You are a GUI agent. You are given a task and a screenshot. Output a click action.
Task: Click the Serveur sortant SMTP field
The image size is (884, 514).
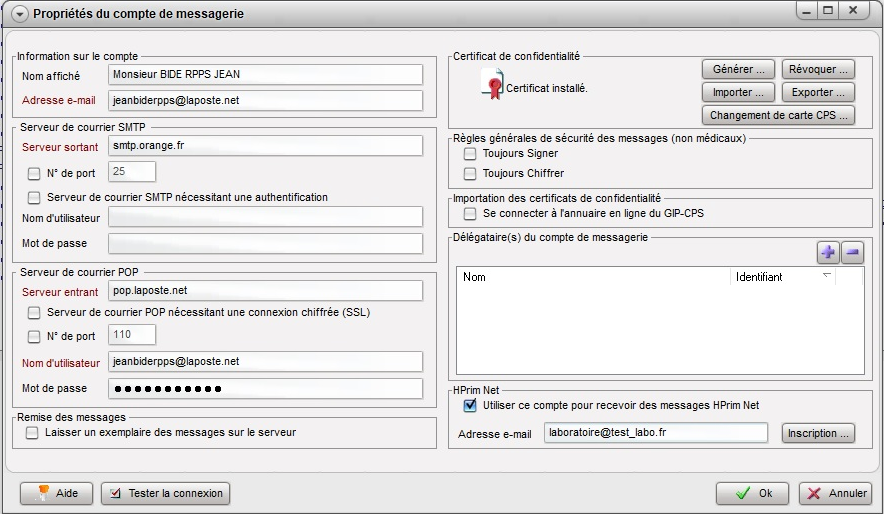[265, 146]
